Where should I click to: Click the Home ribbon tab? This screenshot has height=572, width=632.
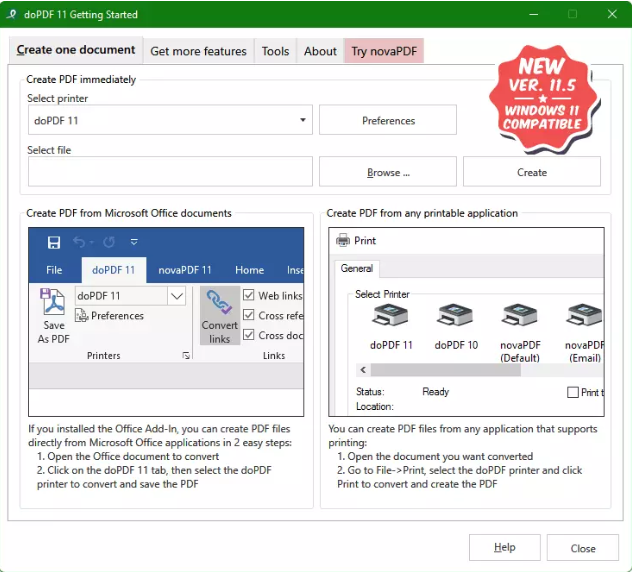click(249, 270)
